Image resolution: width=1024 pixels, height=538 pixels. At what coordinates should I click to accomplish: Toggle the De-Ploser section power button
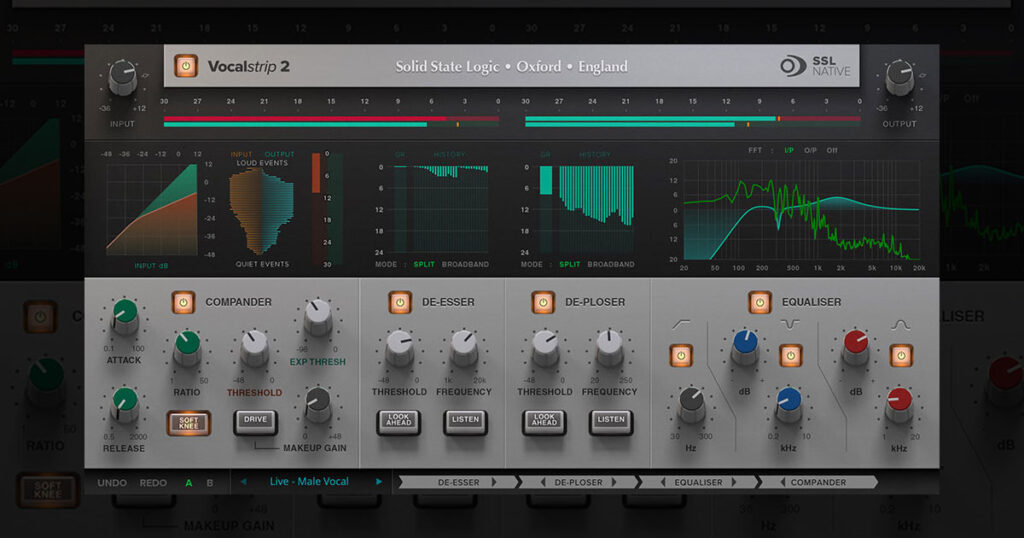point(543,302)
